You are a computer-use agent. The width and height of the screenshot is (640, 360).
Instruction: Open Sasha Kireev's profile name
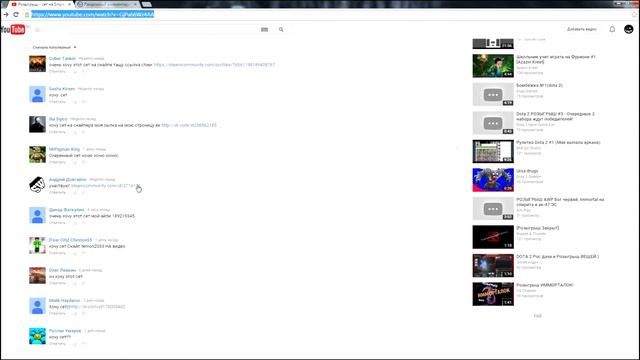62,89
